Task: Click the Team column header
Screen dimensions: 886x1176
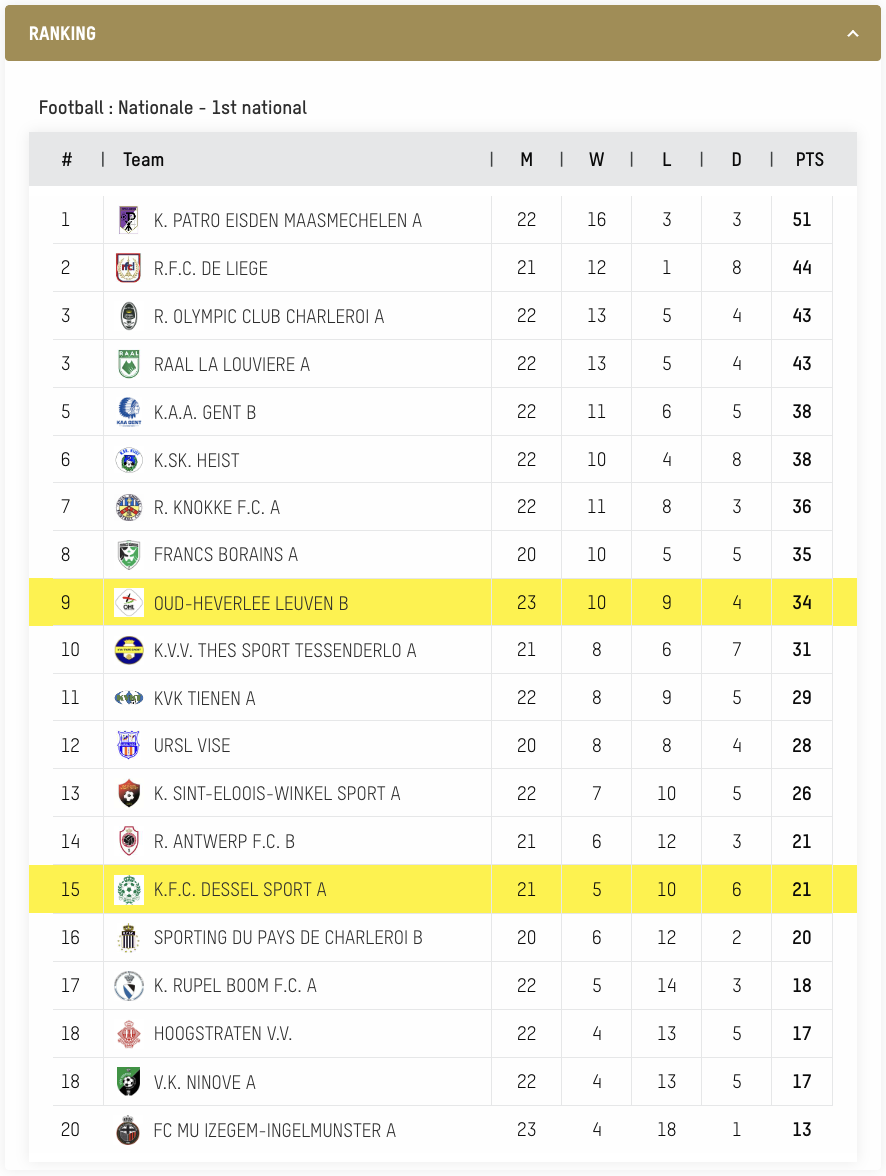Action: point(143,160)
